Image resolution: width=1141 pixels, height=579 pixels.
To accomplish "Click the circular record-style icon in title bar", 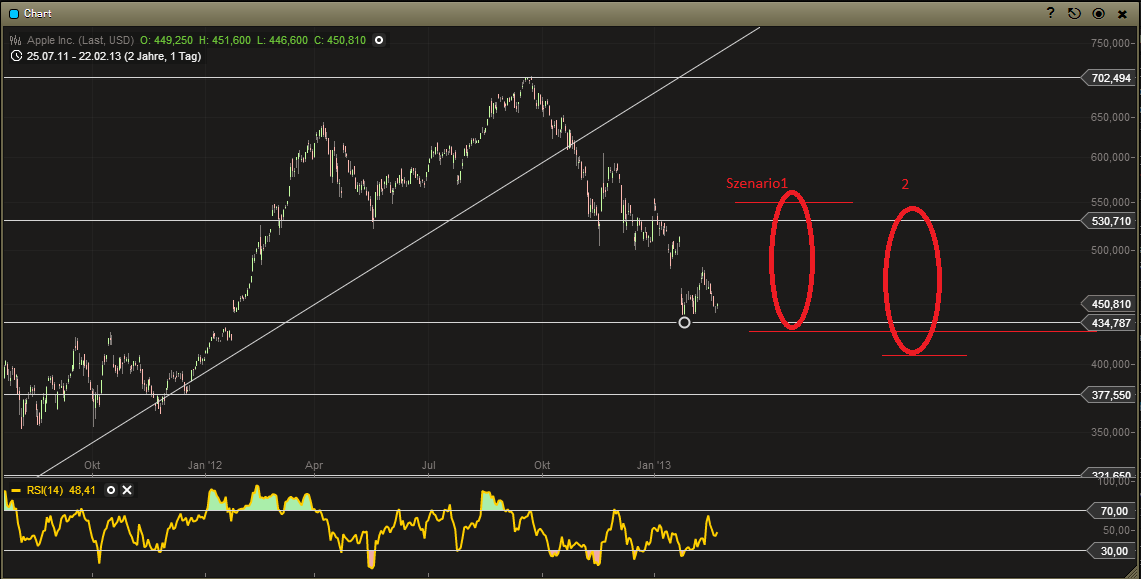I will point(1099,13).
